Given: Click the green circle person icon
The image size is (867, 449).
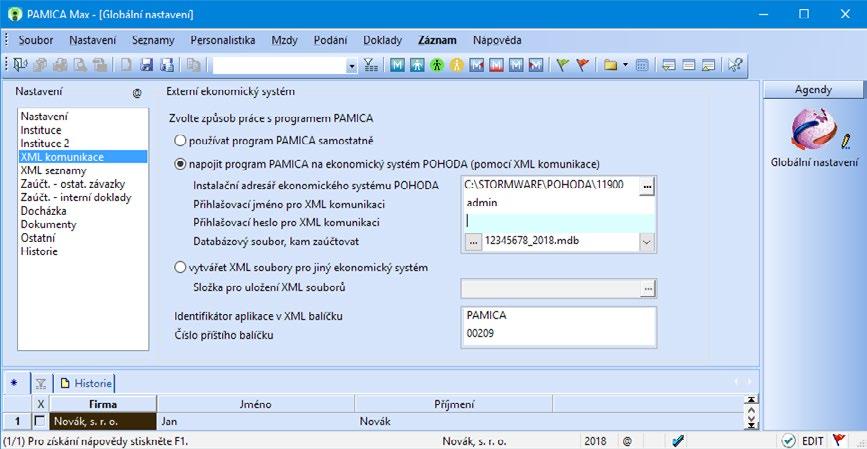Looking at the screenshot, I should 437,65.
